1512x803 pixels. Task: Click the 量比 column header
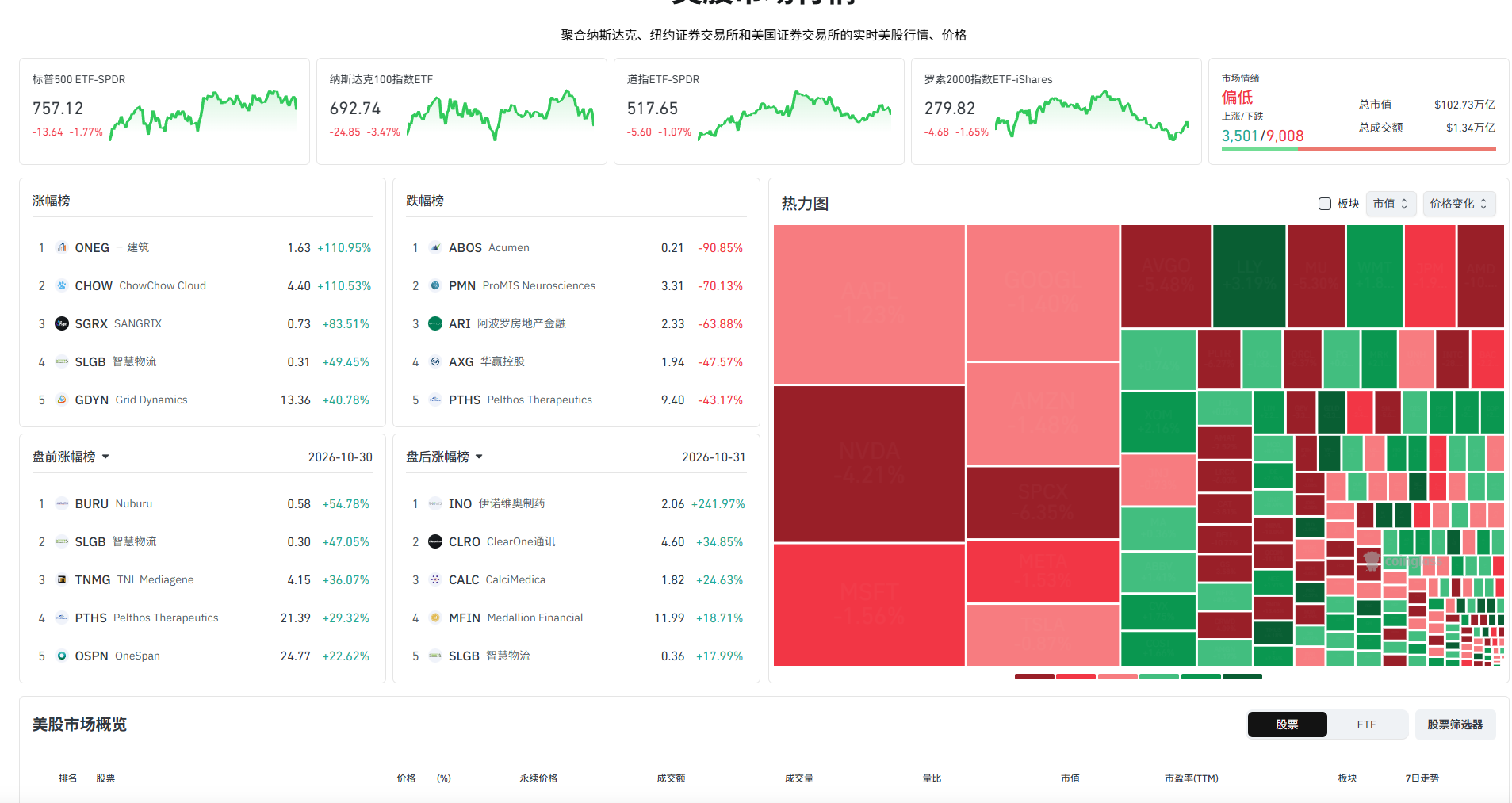point(932,778)
